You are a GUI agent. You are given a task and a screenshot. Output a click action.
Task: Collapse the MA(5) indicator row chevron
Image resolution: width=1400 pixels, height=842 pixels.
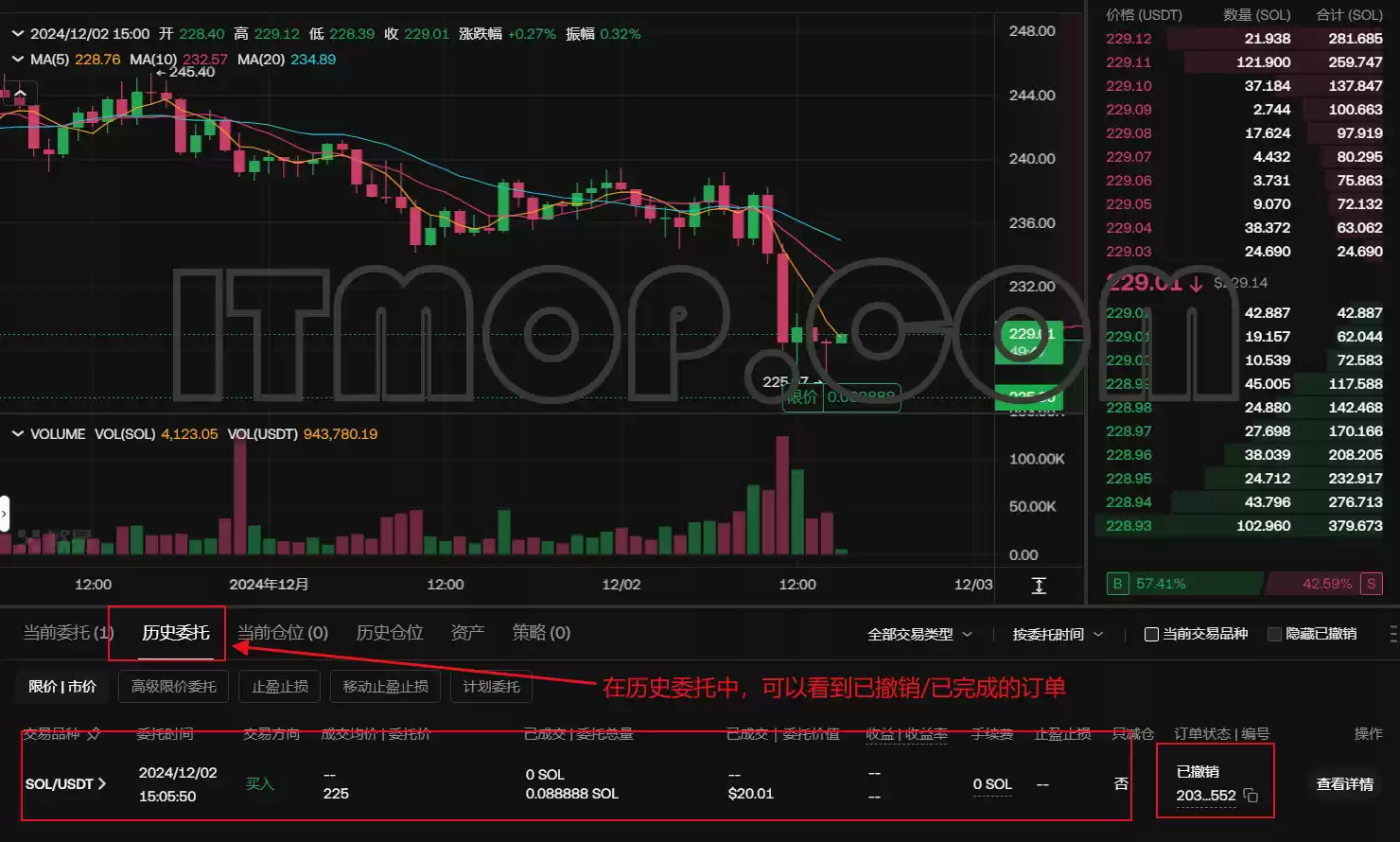(x=17, y=59)
